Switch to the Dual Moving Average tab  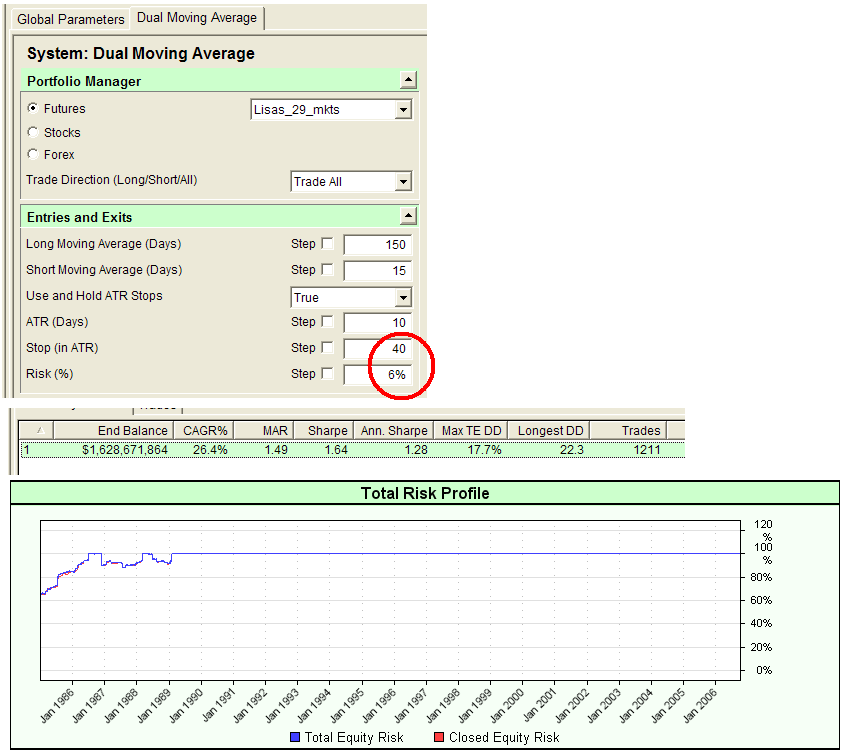196,18
